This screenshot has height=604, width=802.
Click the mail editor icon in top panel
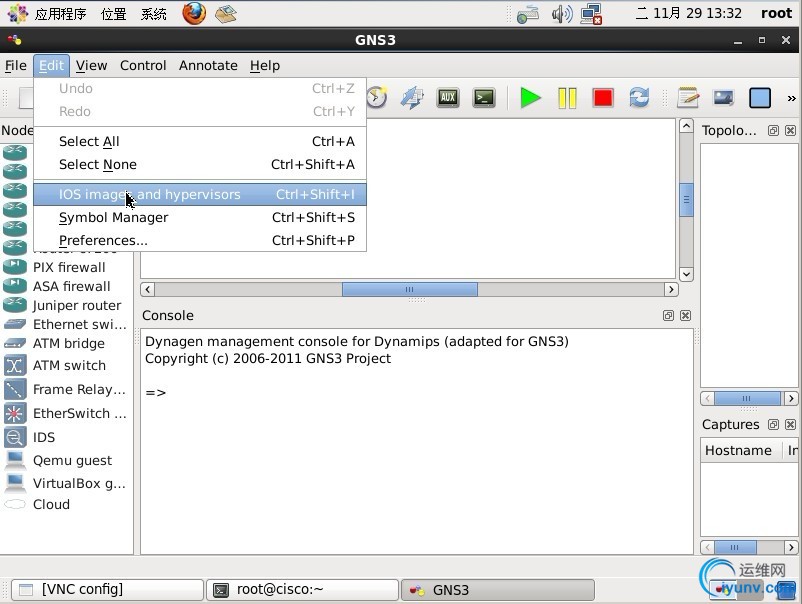tap(226, 14)
